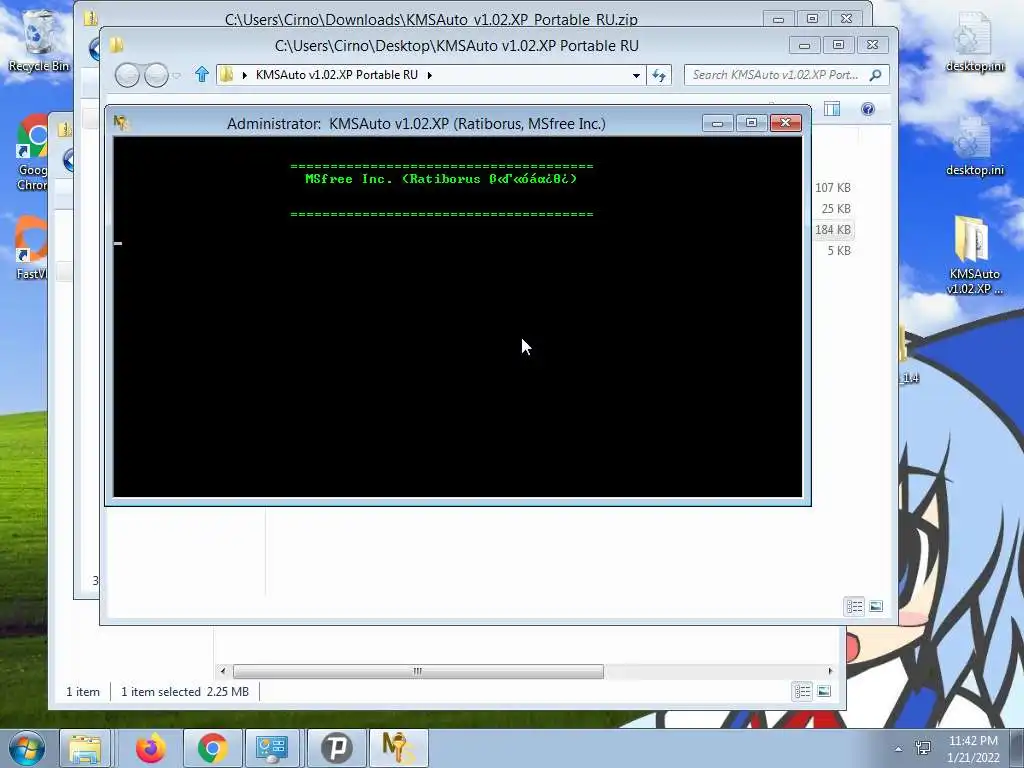Image resolution: width=1024 pixels, height=768 pixels.
Task: Click Explorer Back navigation button
Action: pos(127,75)
